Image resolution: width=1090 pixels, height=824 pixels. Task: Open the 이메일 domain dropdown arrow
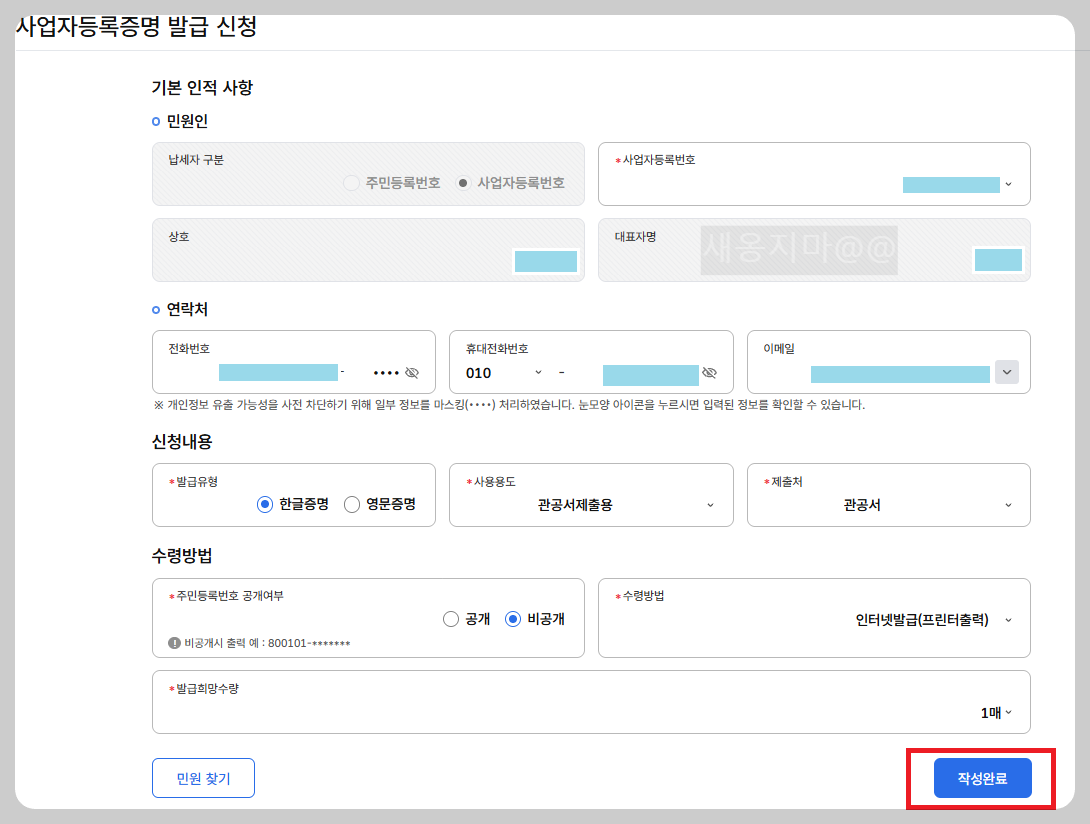(1007, 372)
